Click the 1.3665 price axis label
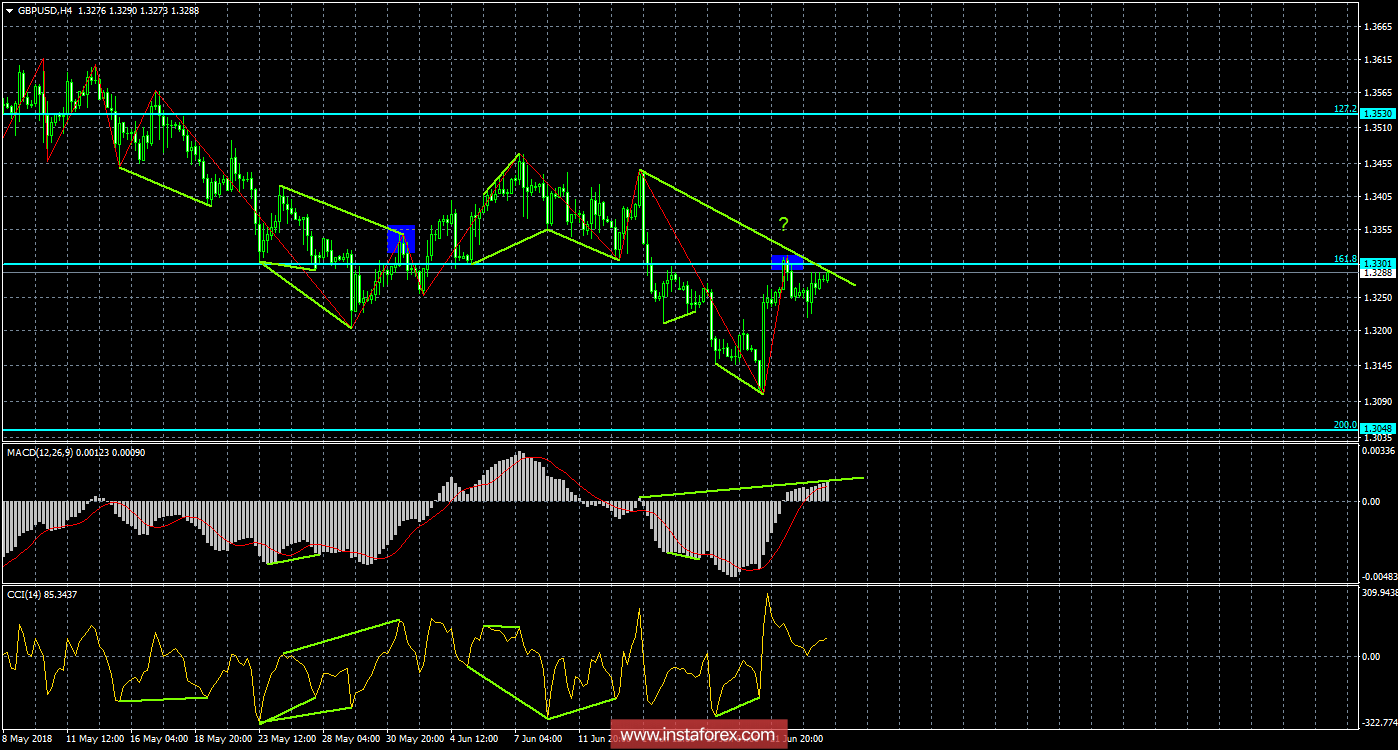Viewport: 1398px width, 750px height. [x=1378, y=26]
